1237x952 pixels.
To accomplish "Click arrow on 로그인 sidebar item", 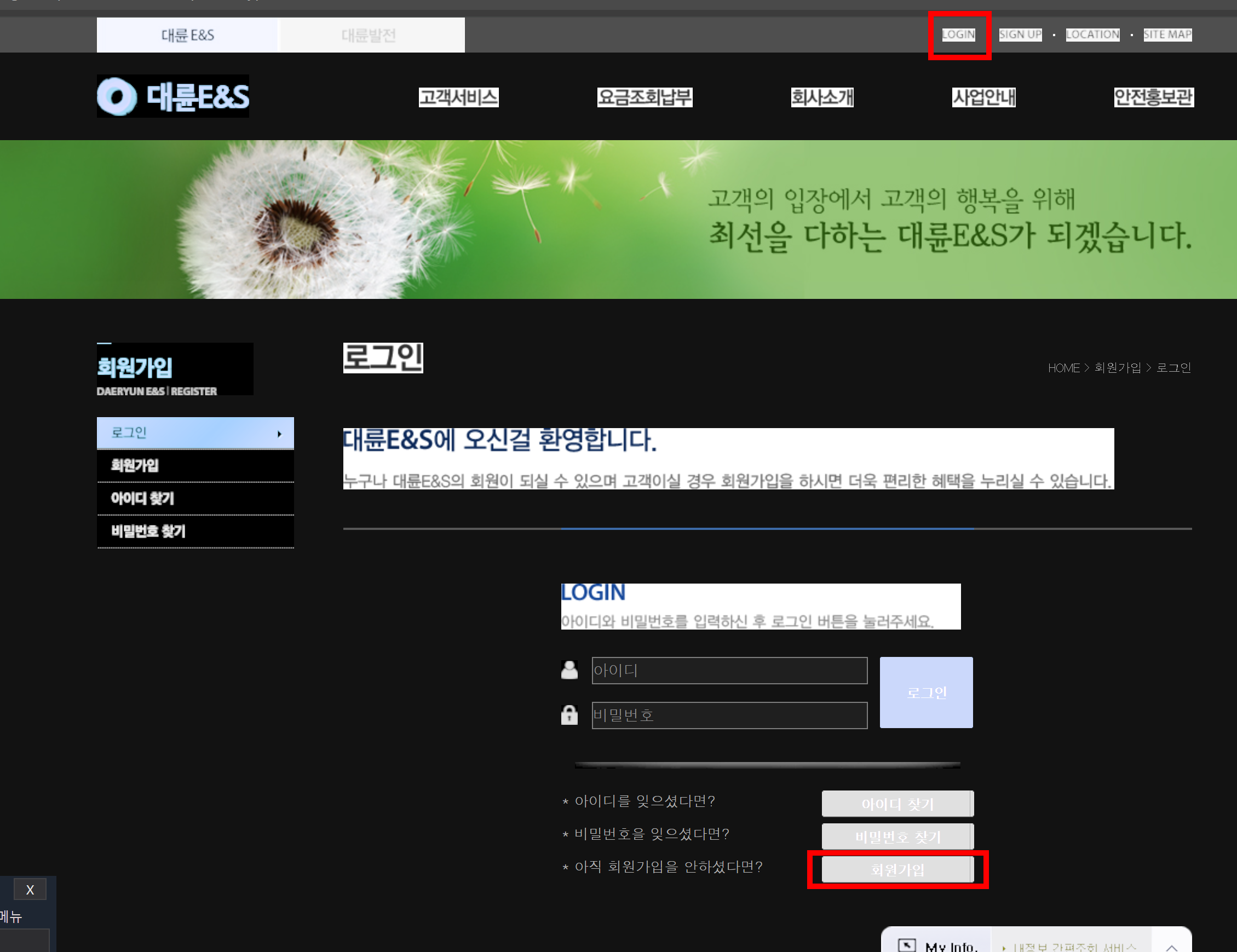I will point(279,434).
